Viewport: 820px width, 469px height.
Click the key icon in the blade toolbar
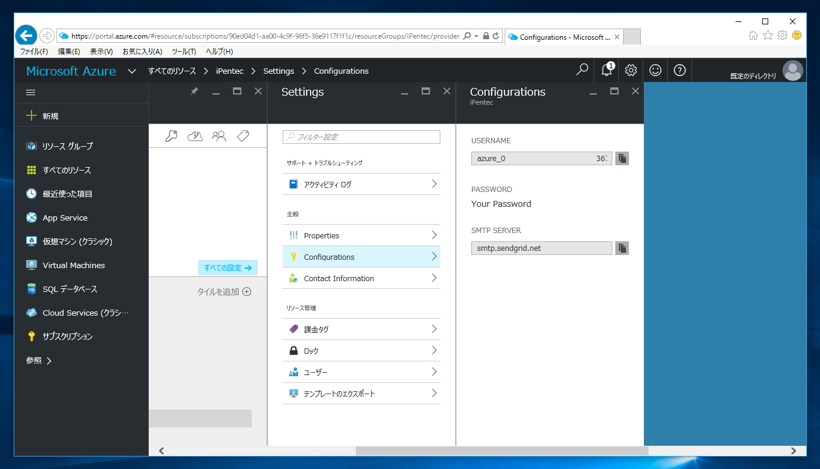[171, 136]
